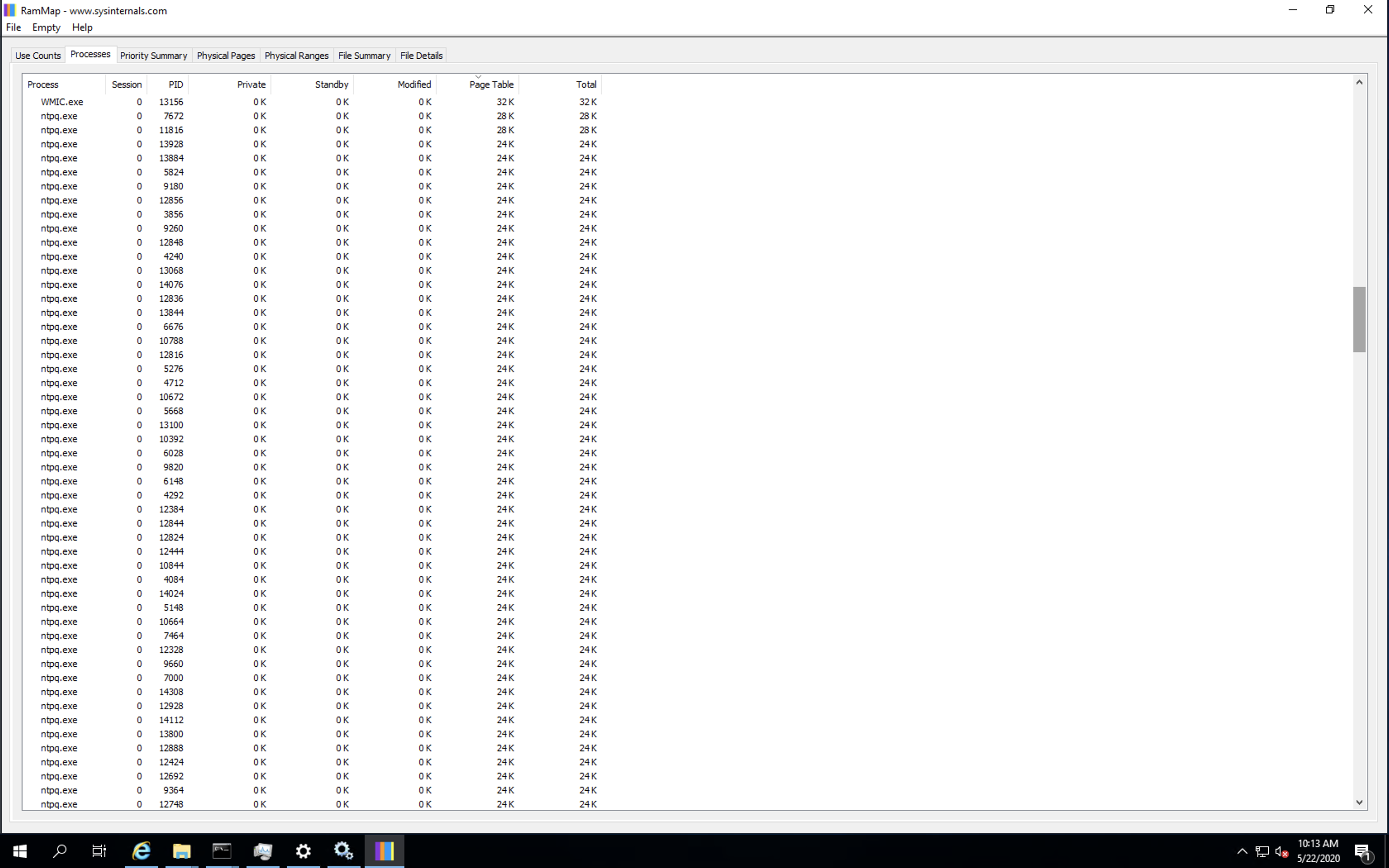1389x868 pixels.
Task: Click the RamMap title bar icon
Action: coord(10,10)
